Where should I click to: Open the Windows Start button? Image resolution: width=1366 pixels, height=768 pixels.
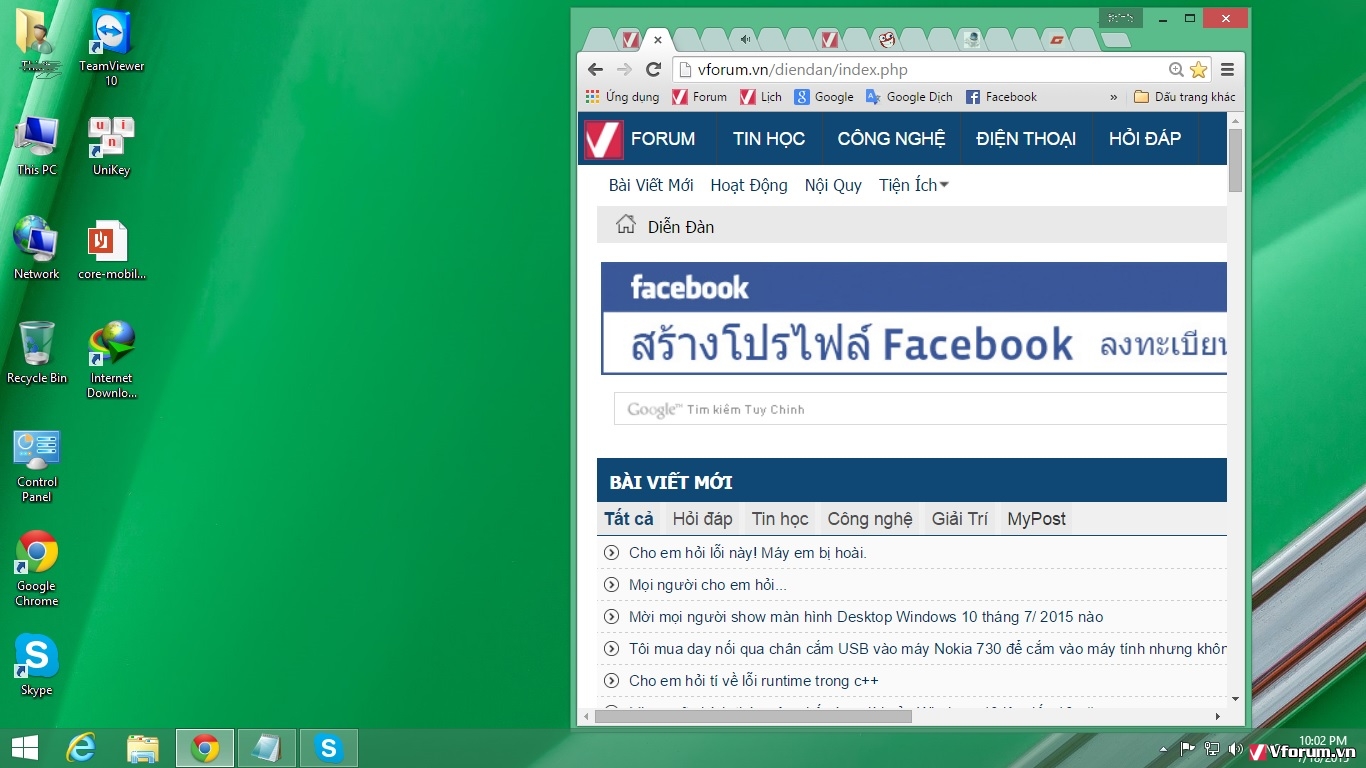click(x=24, y=748)
